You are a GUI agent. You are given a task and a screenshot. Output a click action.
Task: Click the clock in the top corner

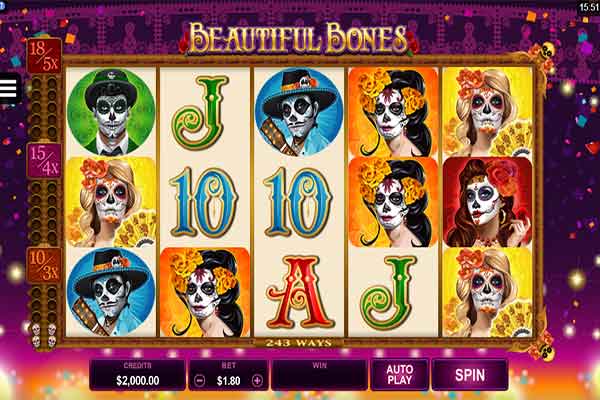pyautogui.click(x=589, y=7)
